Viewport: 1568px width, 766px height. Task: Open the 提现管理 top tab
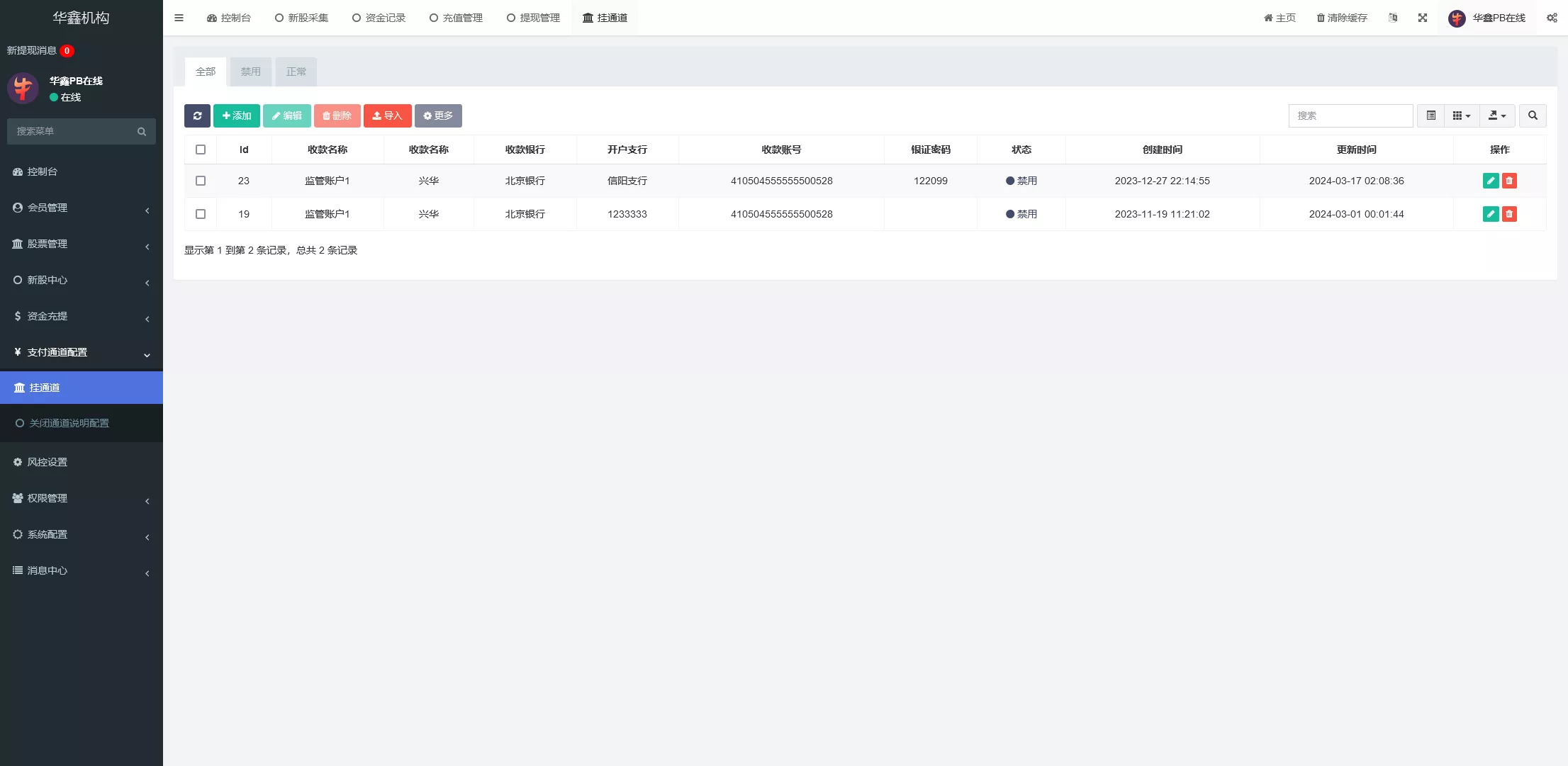tap(533, 18)
